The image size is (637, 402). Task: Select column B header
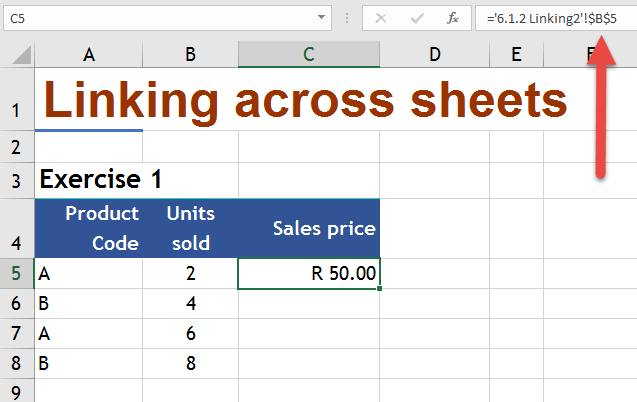[190, 55]
